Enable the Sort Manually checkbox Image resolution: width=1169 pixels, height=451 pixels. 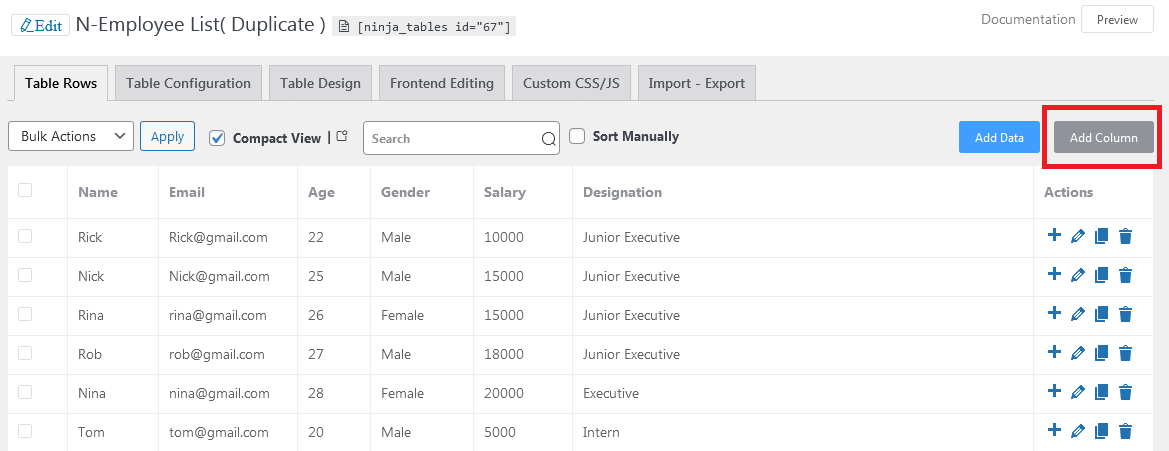577,136
